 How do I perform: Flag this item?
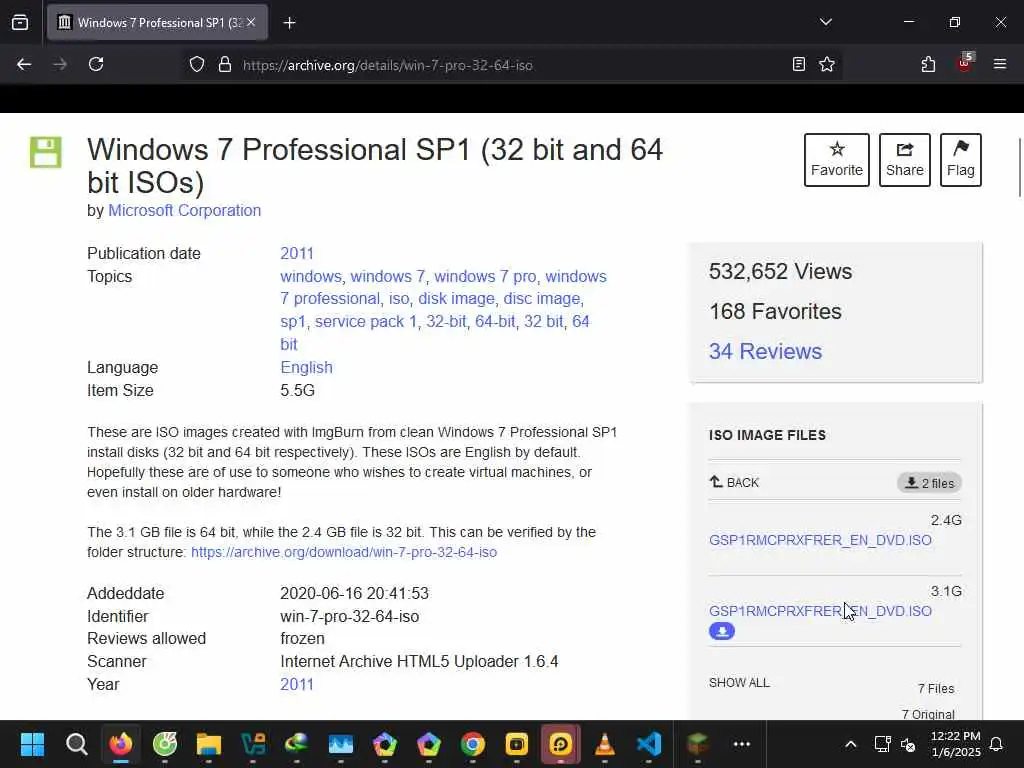(961, 160)
